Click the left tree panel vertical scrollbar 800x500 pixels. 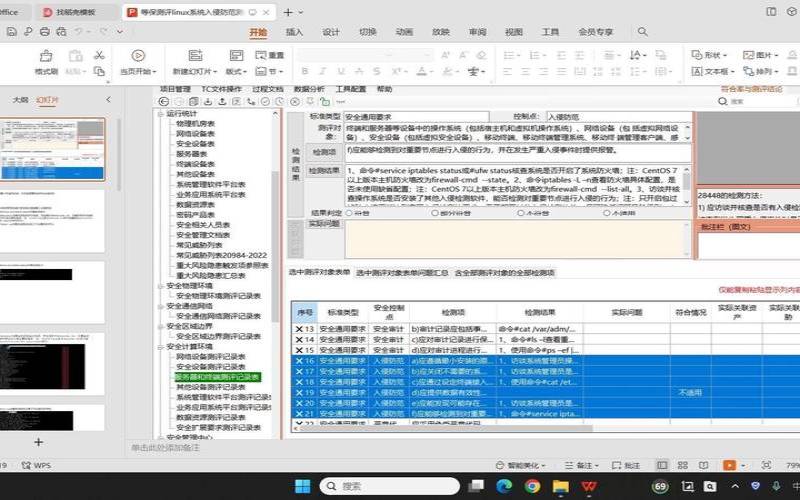276,245
